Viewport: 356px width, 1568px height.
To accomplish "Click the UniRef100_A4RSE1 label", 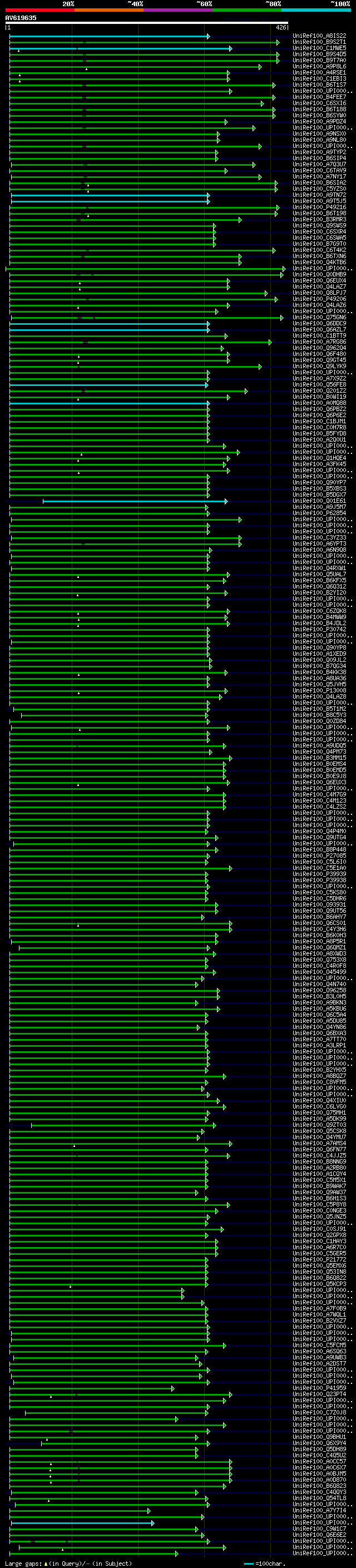I will [x=319, y=72].
